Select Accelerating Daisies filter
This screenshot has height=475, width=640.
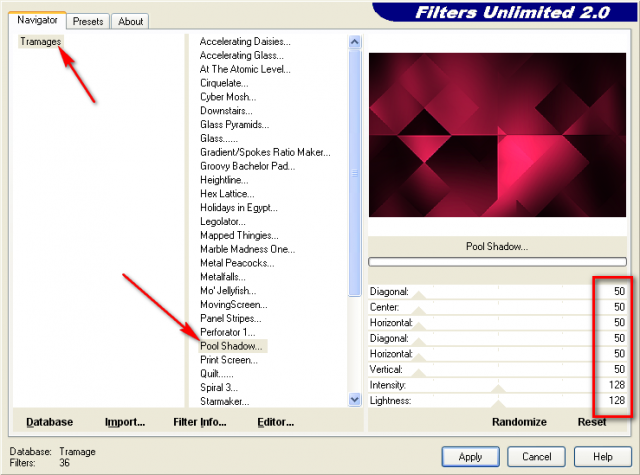[x=245, y=41]
